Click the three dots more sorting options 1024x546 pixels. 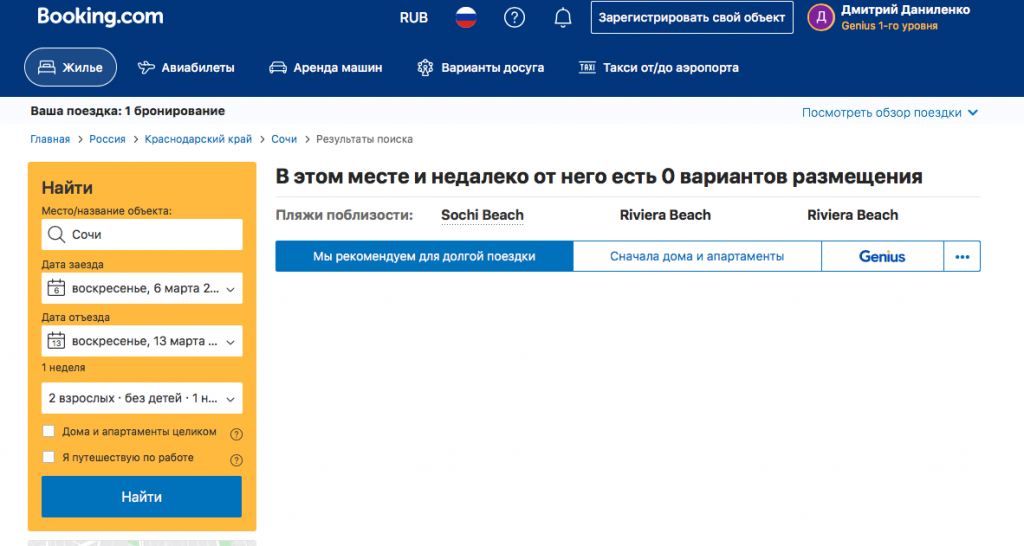[x=962, y=257]
